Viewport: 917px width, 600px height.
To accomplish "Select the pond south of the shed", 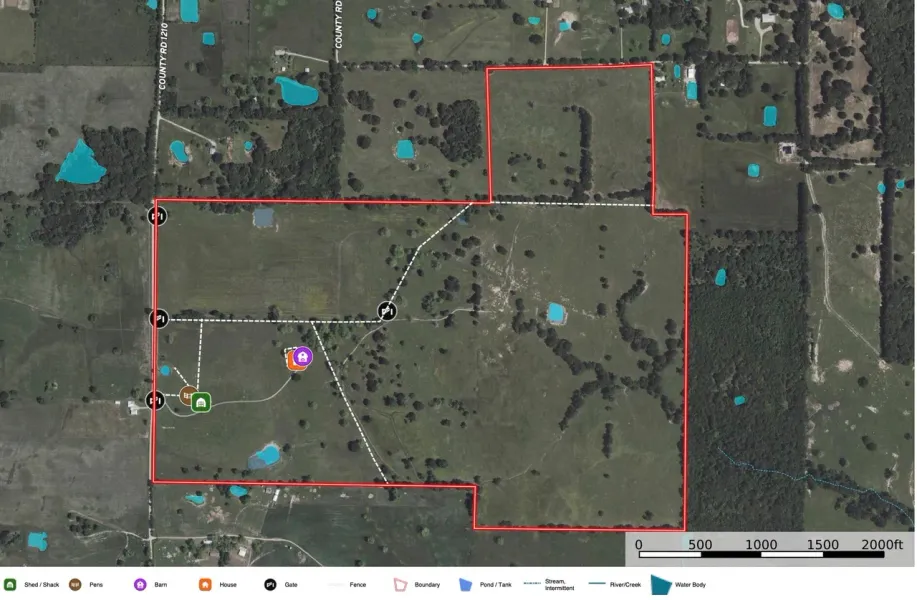I will point(264,456).
